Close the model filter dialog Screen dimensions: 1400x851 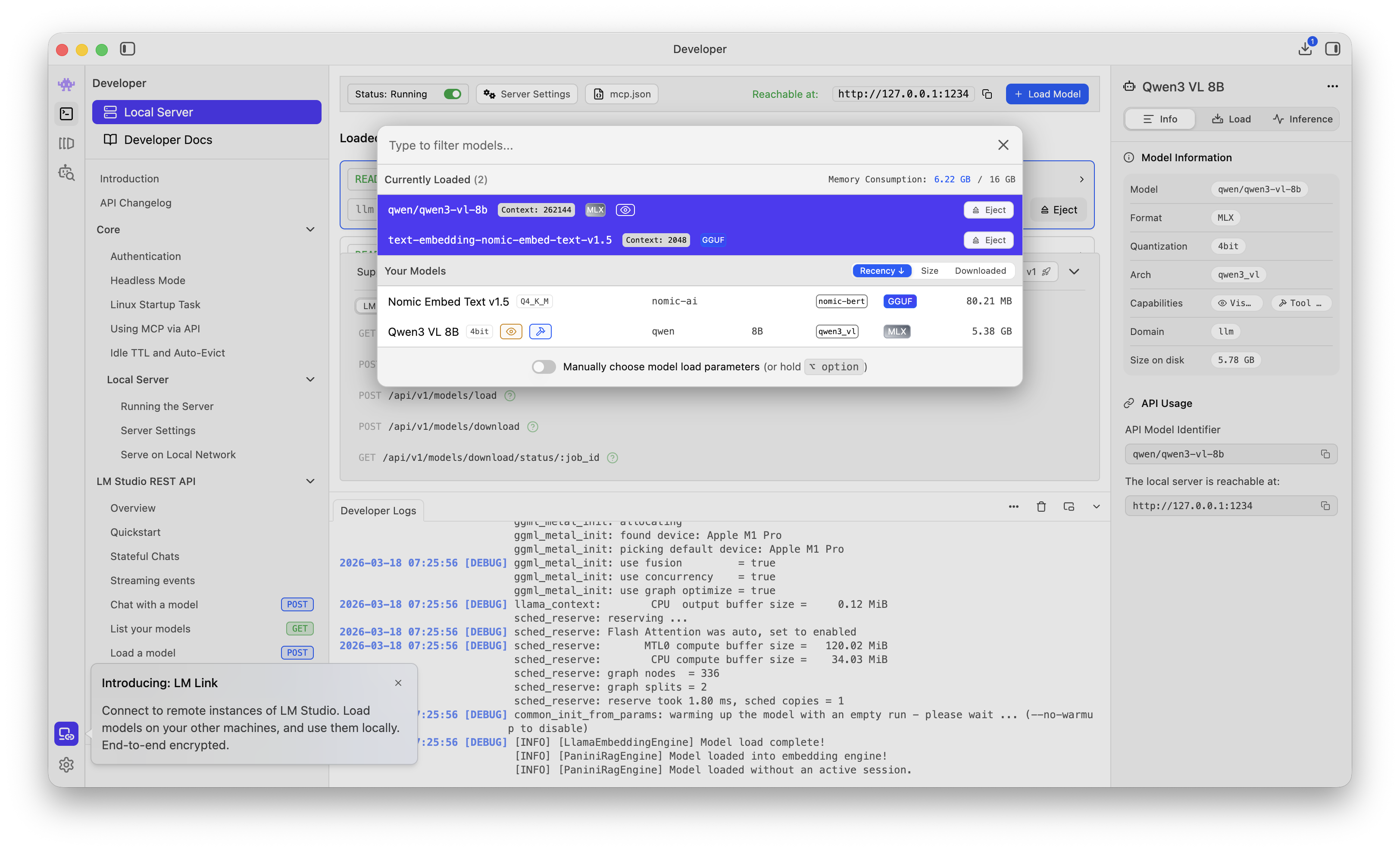click(1003, 145)
